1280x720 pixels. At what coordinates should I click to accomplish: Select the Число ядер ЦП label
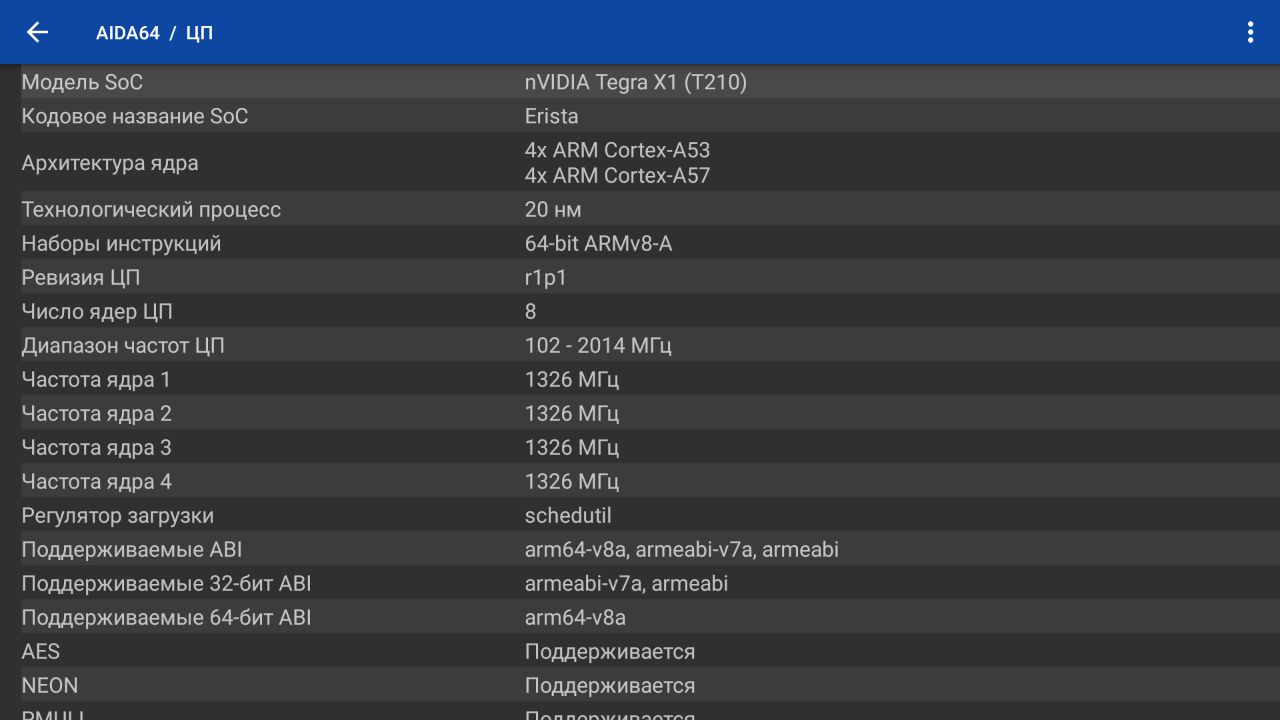point(97,312)
